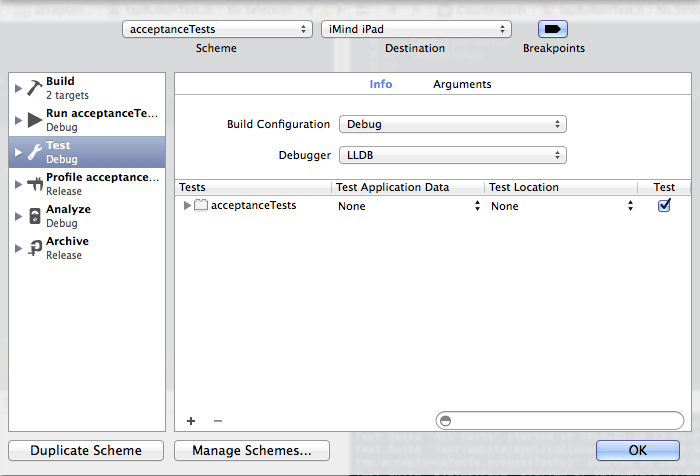
Task: Open Manage Schemes dialog
Action: (x=252, y=450)
